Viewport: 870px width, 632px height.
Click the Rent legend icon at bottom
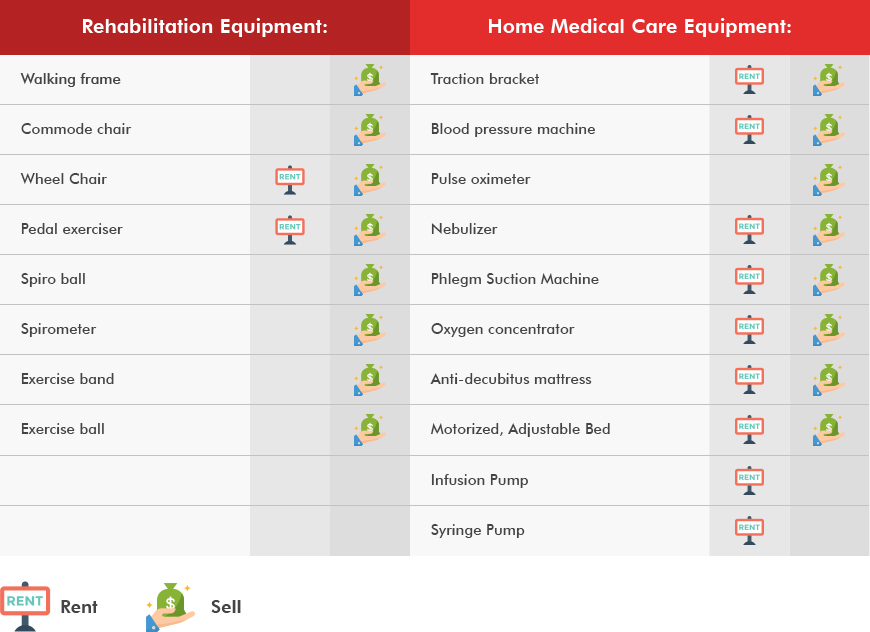pos(25,606)
